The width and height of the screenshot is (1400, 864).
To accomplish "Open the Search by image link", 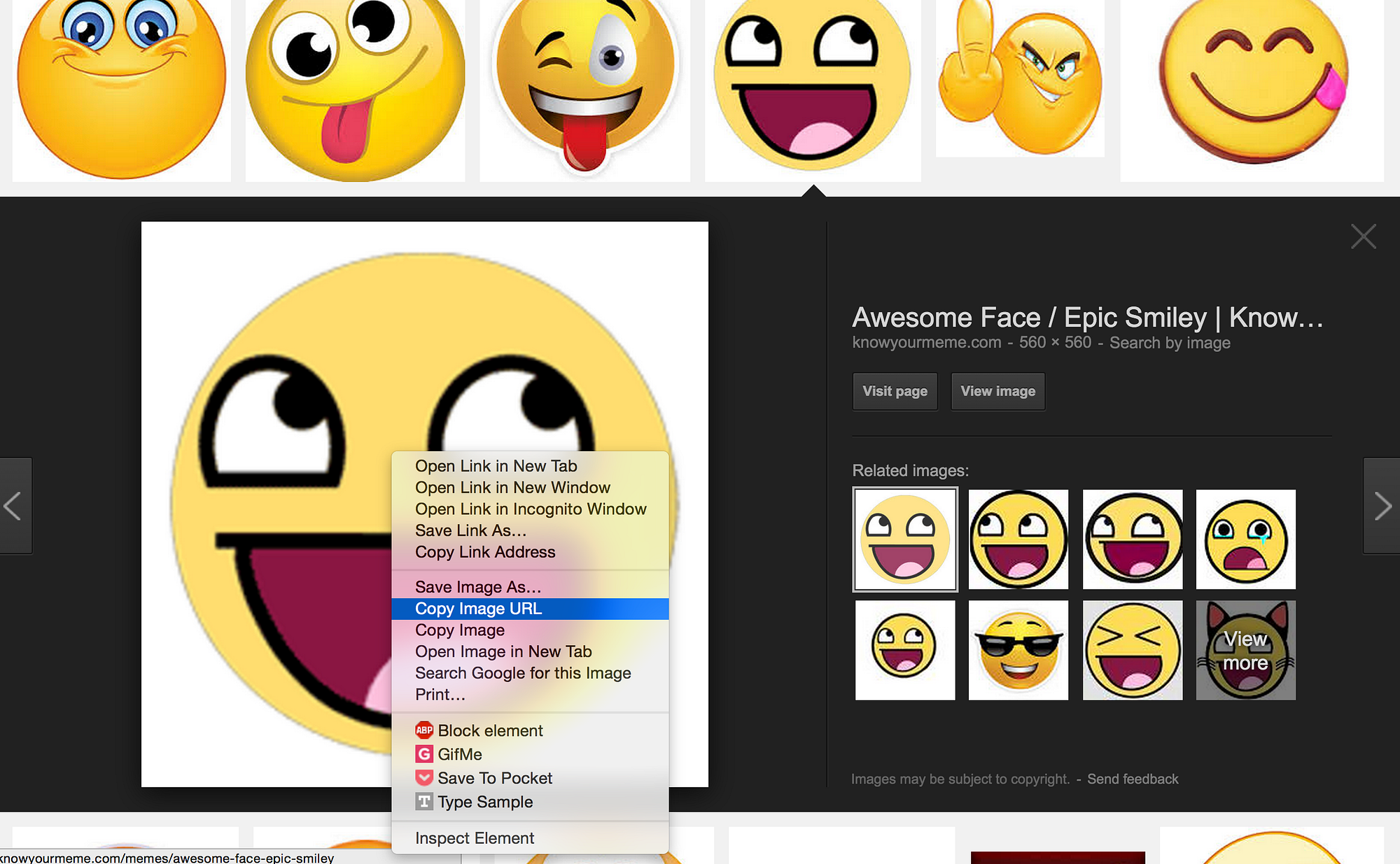I will [x=1169, y=343].
